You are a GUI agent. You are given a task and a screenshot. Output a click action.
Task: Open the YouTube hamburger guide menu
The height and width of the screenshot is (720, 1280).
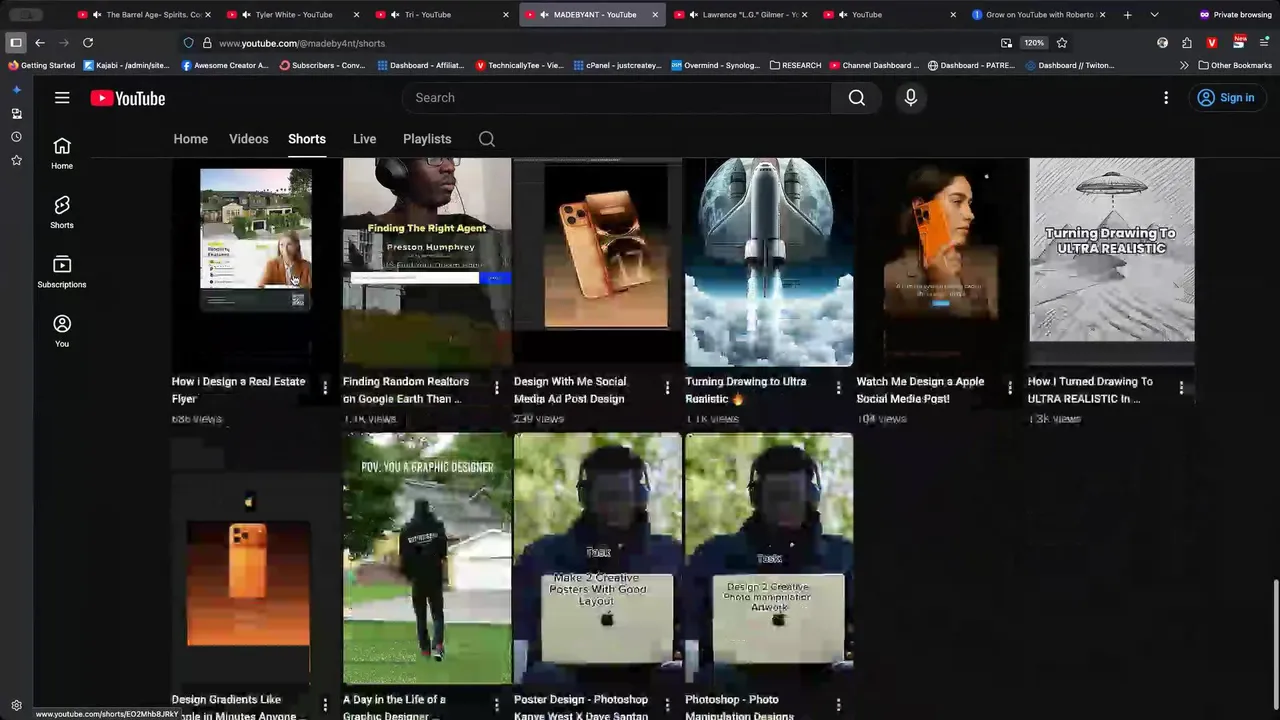pyautogui.click(x=62, y=98)
